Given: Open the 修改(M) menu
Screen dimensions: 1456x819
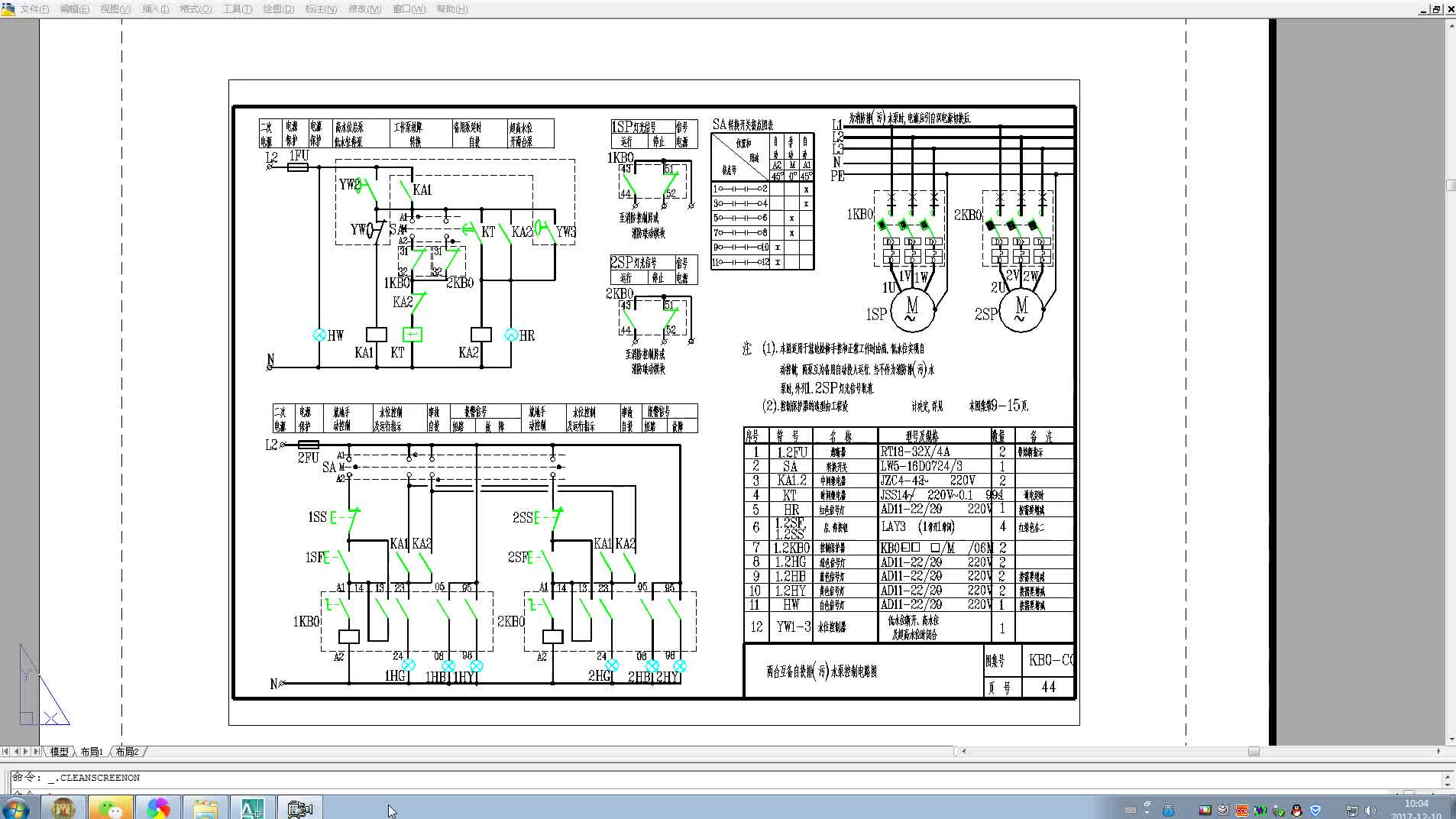Looking at the screenshot, I should tap(364, 9).
